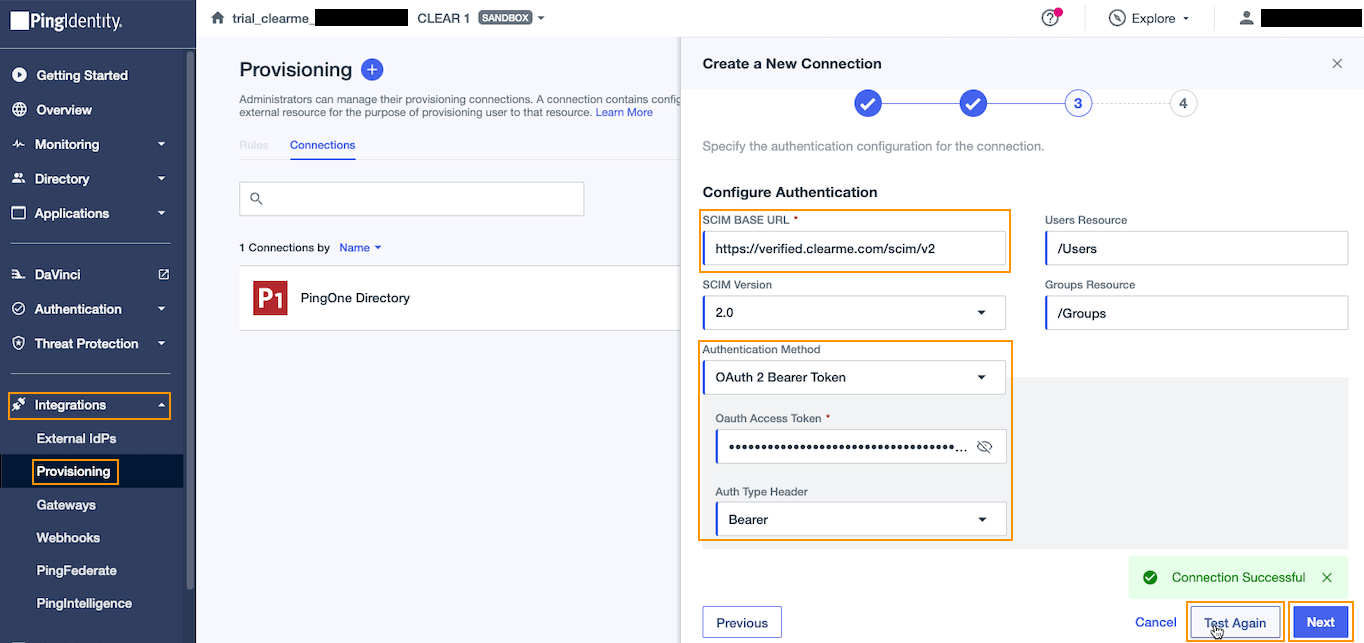Expand the Monitoring section
The width and height of the screenshot is (1364, 643).
pos(161,144)
